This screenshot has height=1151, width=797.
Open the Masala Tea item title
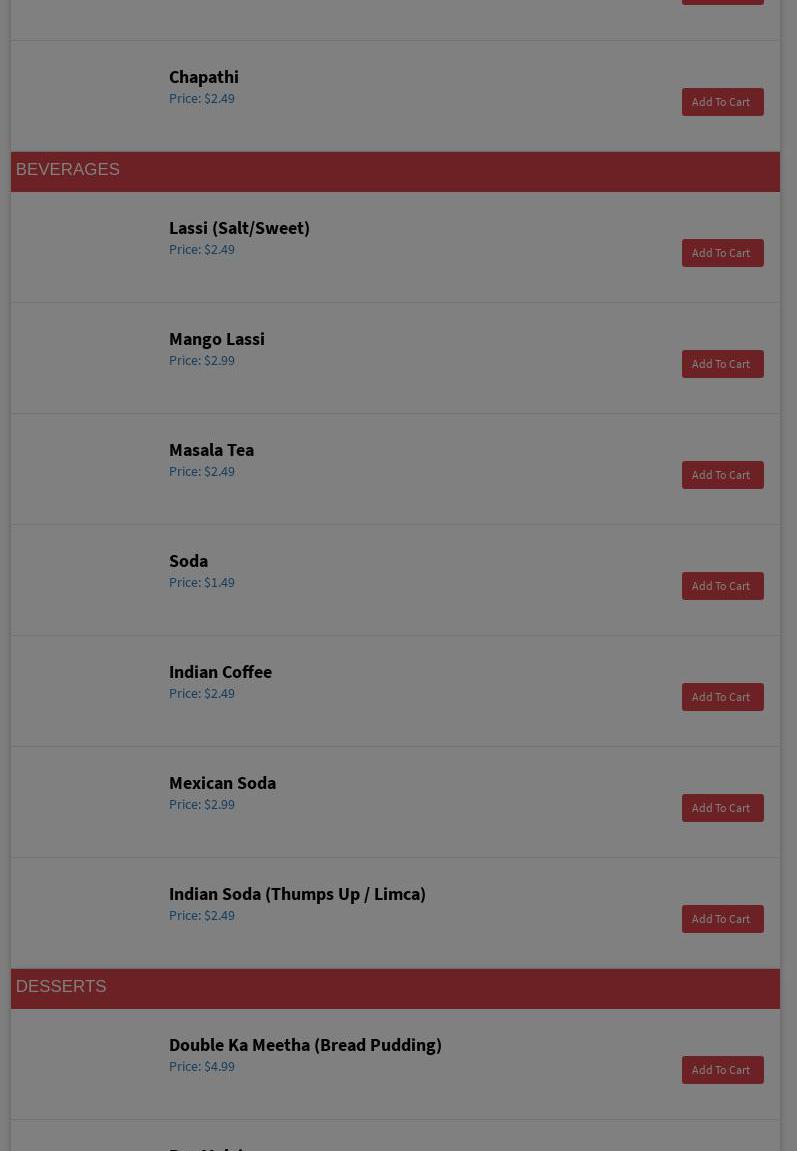[211, 450]
